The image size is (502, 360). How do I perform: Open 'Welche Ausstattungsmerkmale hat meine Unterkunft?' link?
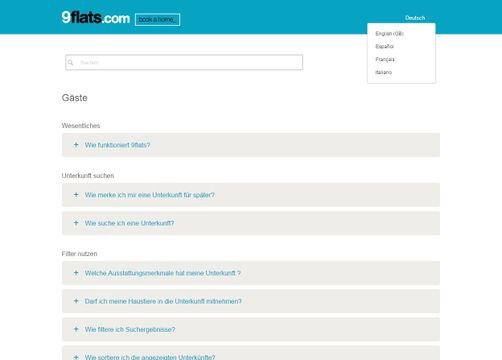163,273
